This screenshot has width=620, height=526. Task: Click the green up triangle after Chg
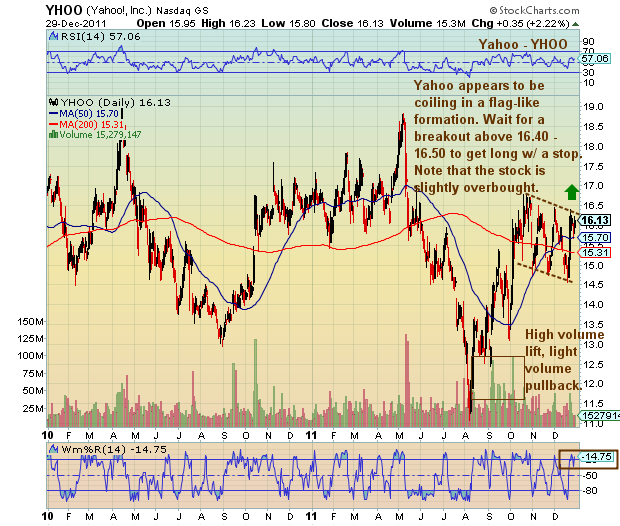pyautogui.click(x=576, y=24)
